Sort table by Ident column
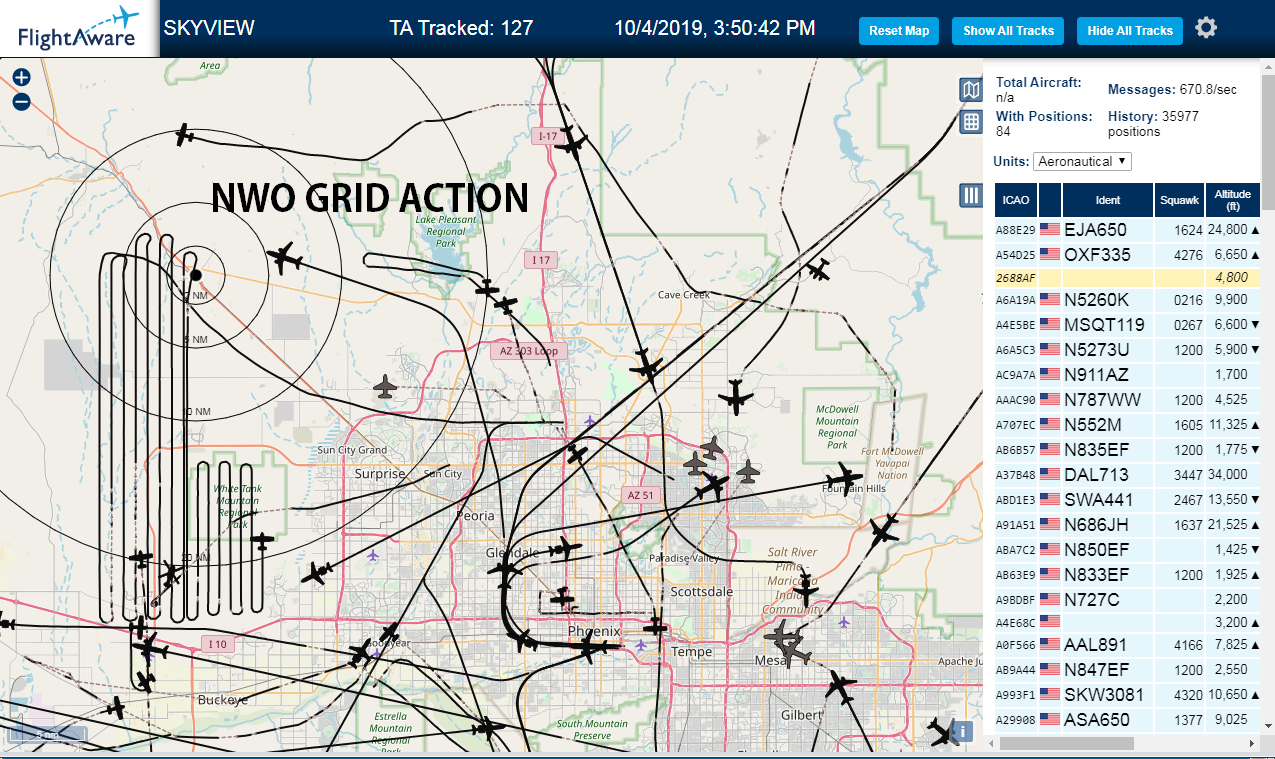Screen dimensions: 1275x759 pos(1108,200)
